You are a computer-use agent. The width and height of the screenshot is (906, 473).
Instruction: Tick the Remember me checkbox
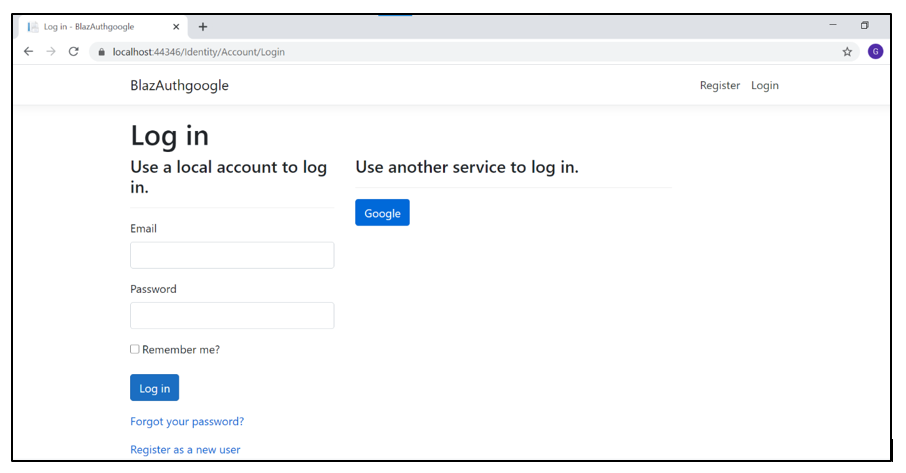135,349
